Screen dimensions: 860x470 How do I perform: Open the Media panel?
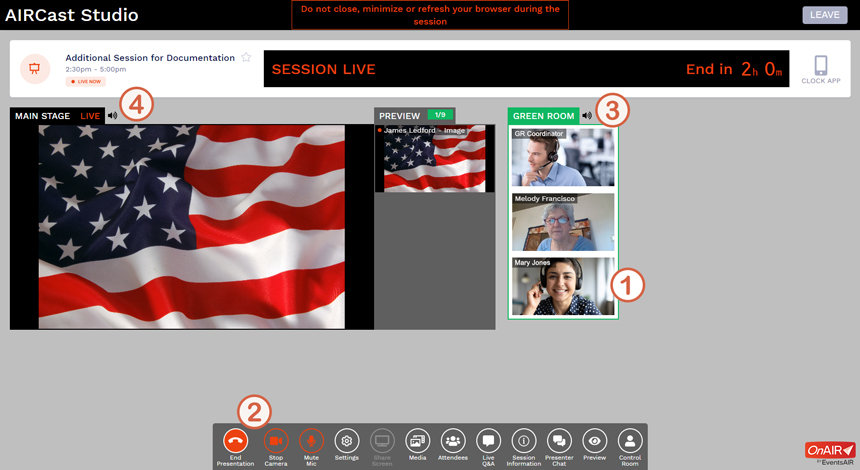tap(417, 441)
